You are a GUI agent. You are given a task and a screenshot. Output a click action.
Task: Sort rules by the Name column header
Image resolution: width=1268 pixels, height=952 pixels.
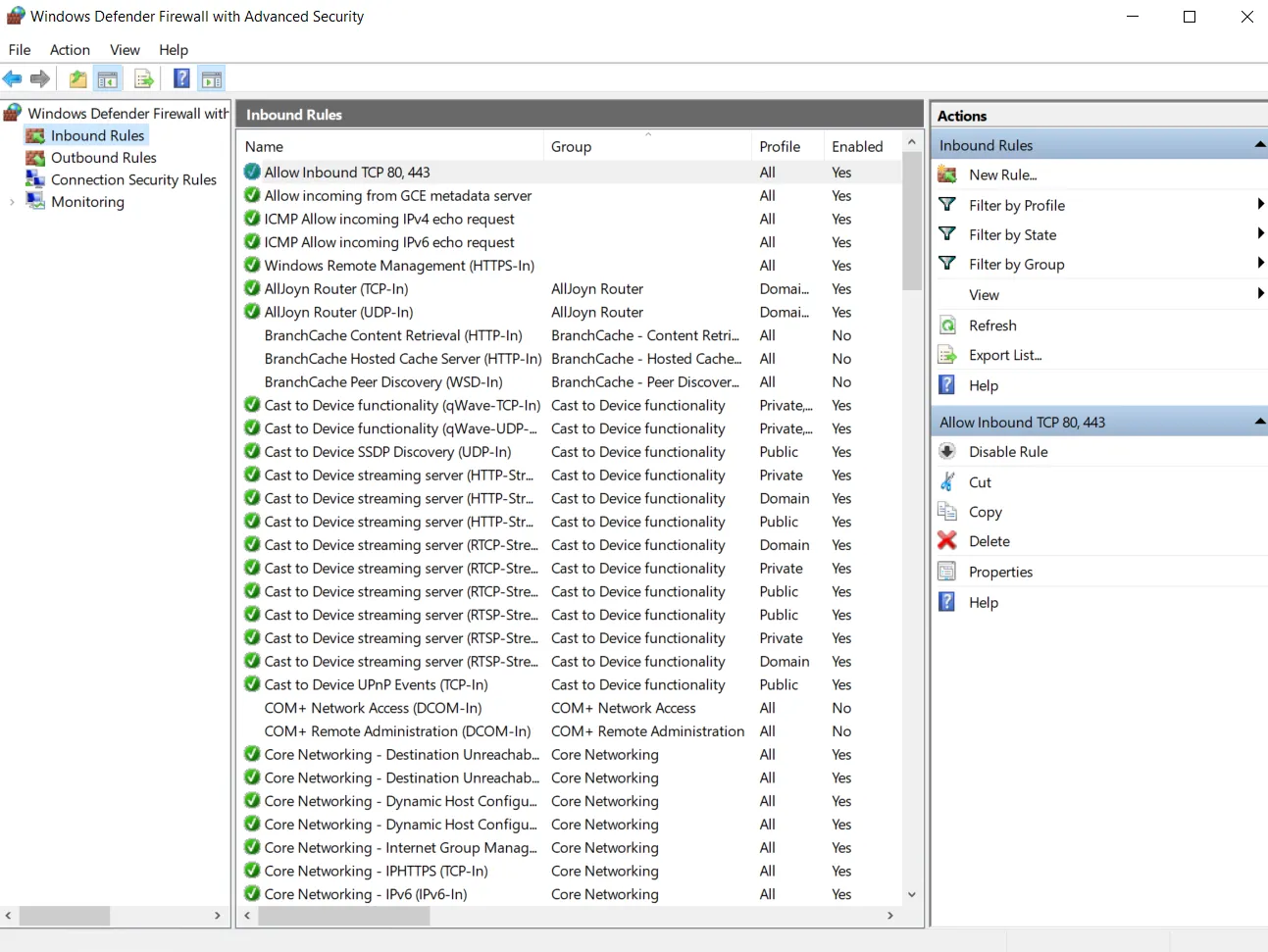[x=265, y=146]
